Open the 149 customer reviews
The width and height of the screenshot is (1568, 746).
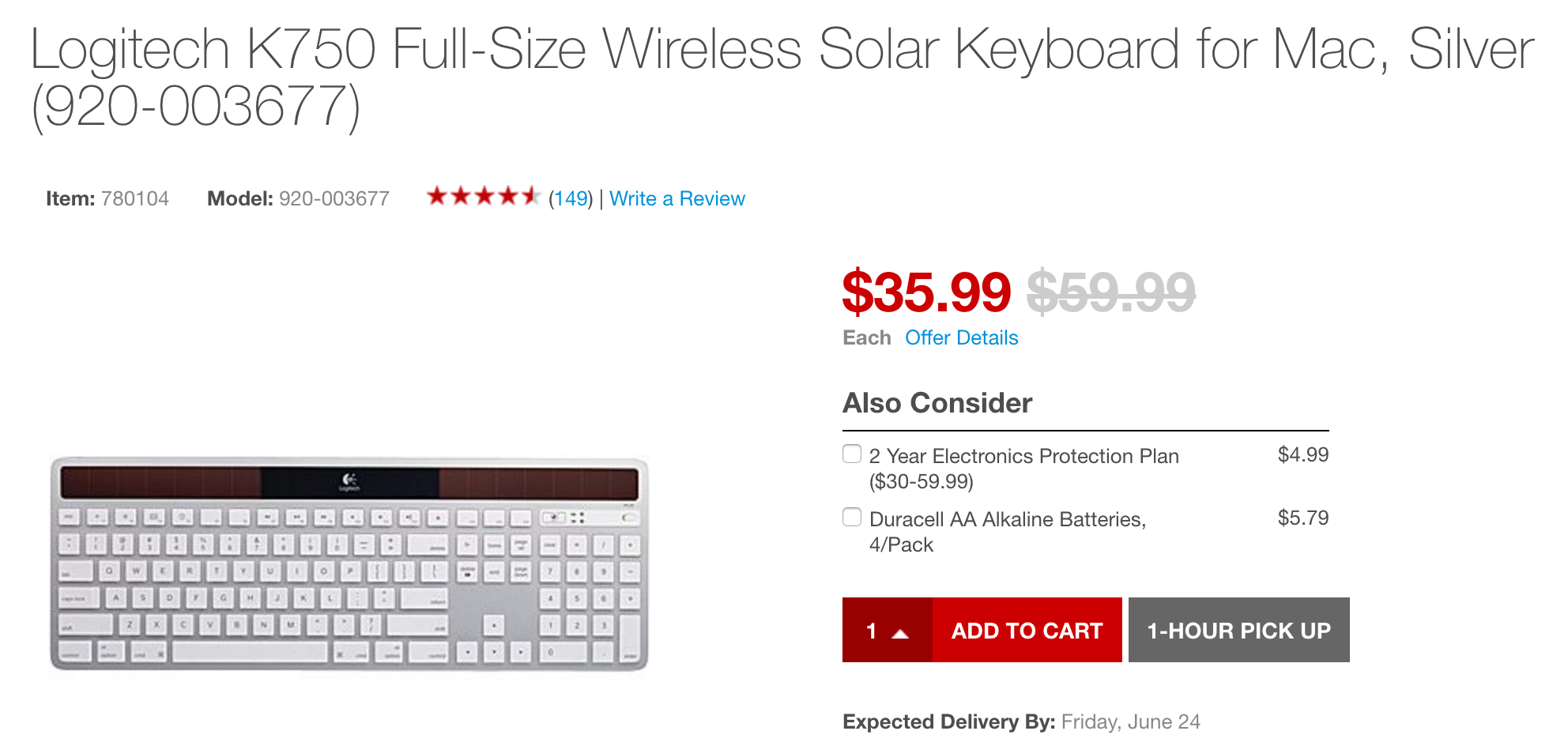[571, 199]
